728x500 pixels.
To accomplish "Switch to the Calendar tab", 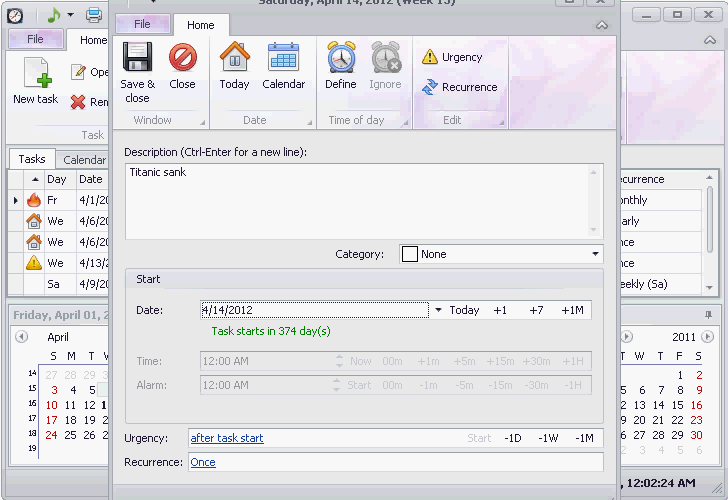I will pos(84,160).
